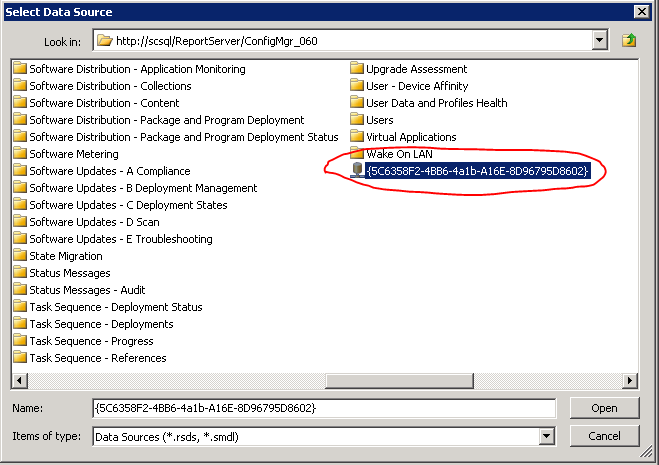Screen dimensions: 659x465
Task: Select Software Distribution - Package and Program Deployment Status
Action: click(x=184, y=137)
